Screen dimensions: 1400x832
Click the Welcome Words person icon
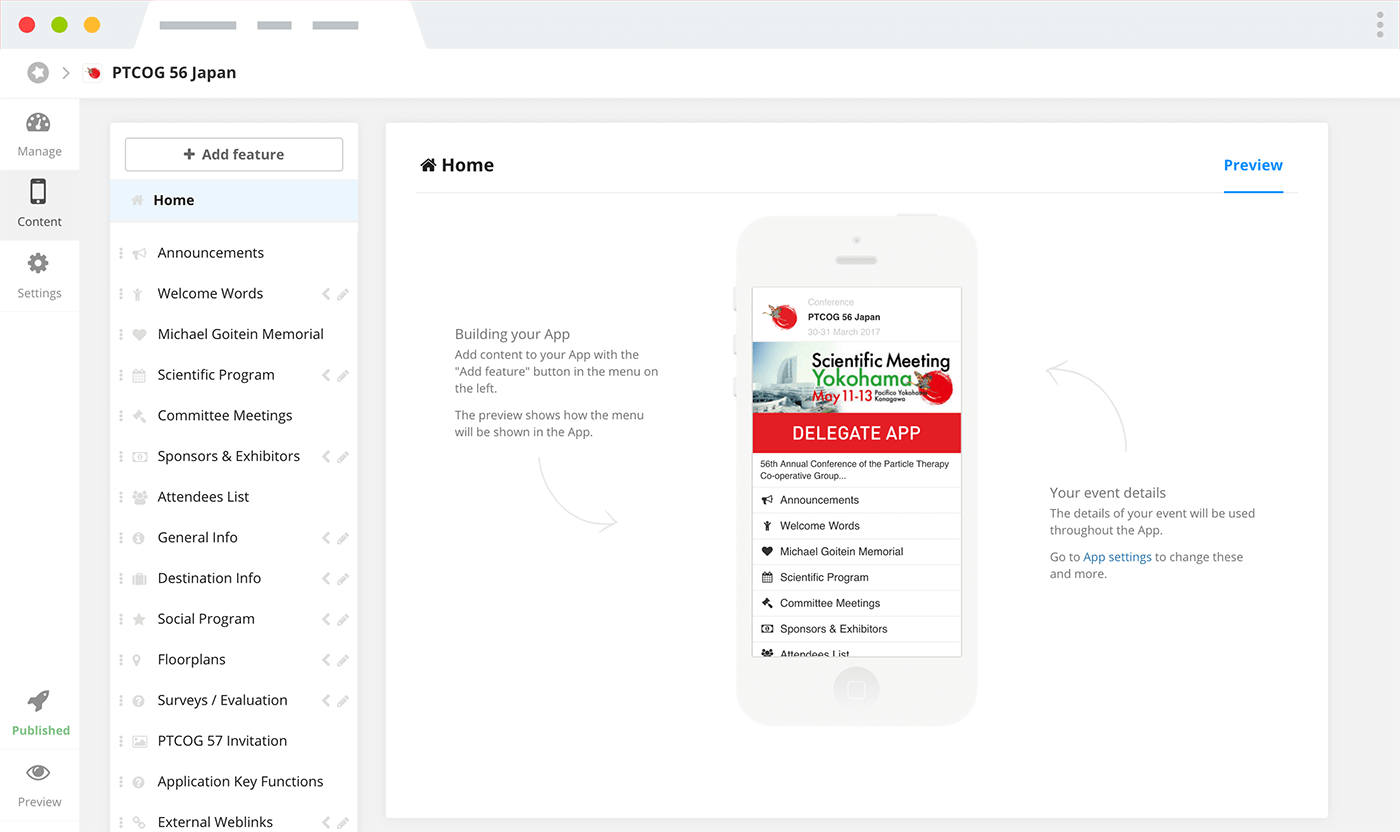coord(138,294)
